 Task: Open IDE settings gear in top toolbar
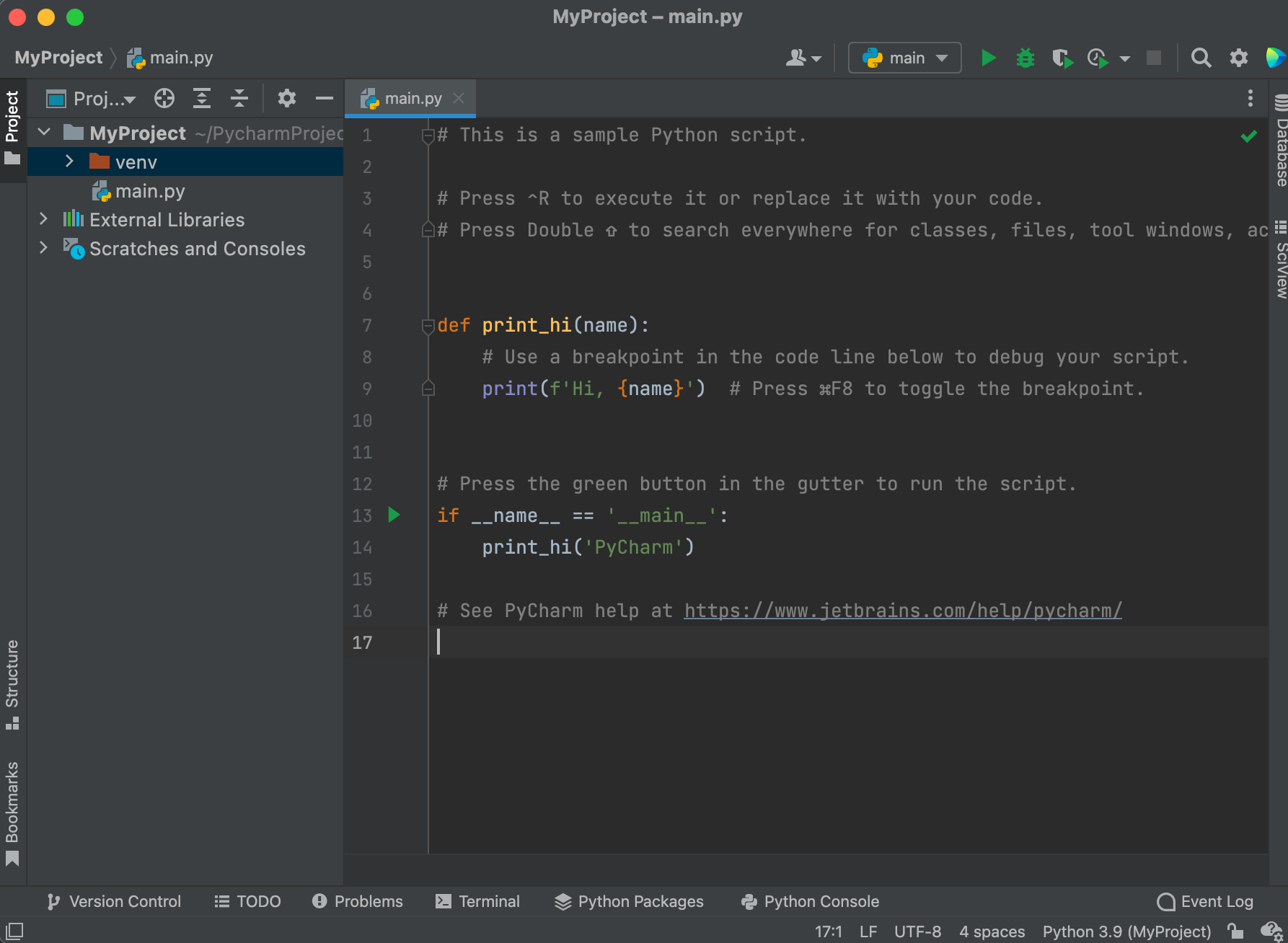click(1239, 58)
